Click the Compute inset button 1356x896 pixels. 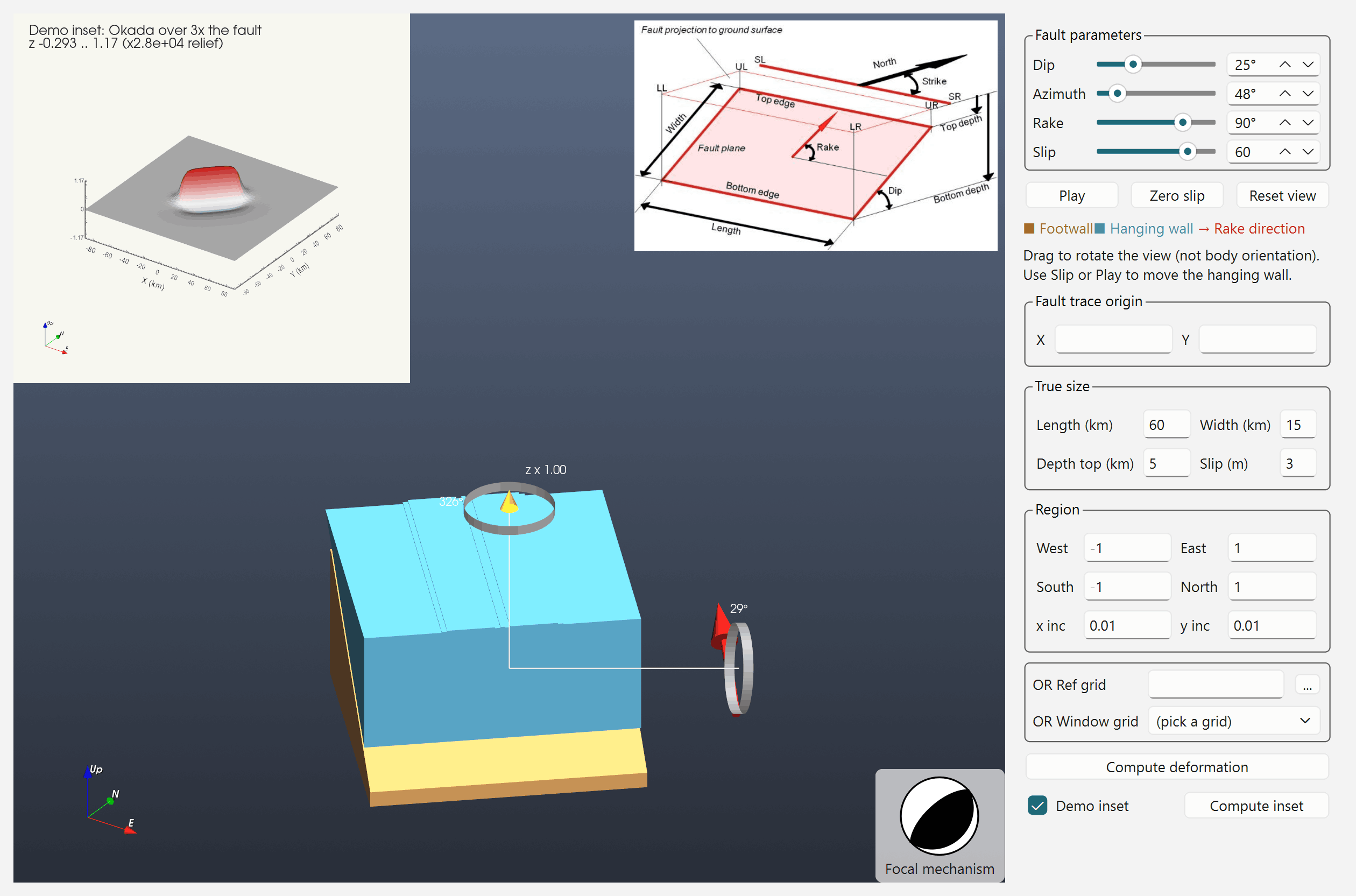(1256, 806)
